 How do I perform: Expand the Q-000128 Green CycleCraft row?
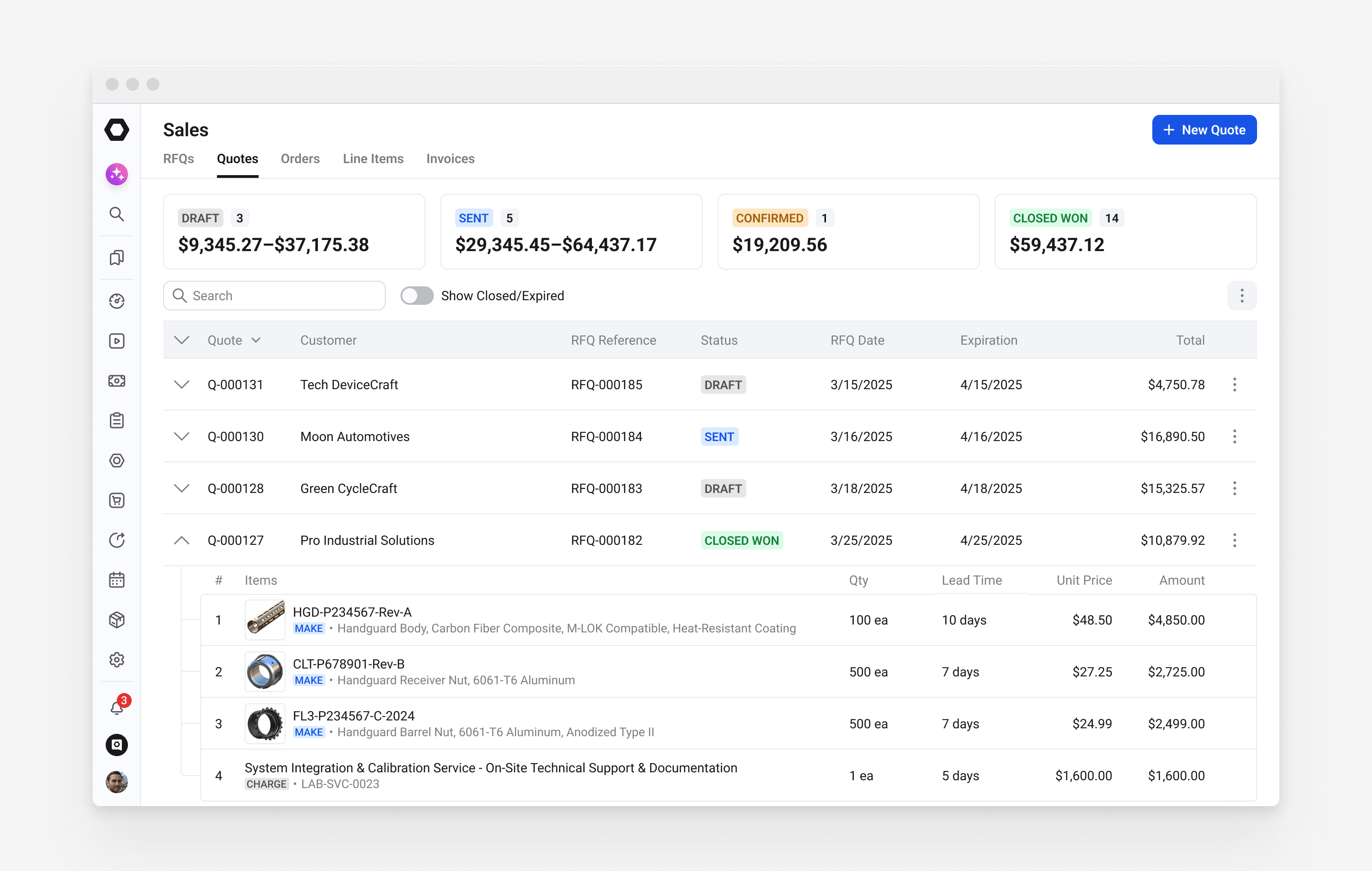coord(181,488)
